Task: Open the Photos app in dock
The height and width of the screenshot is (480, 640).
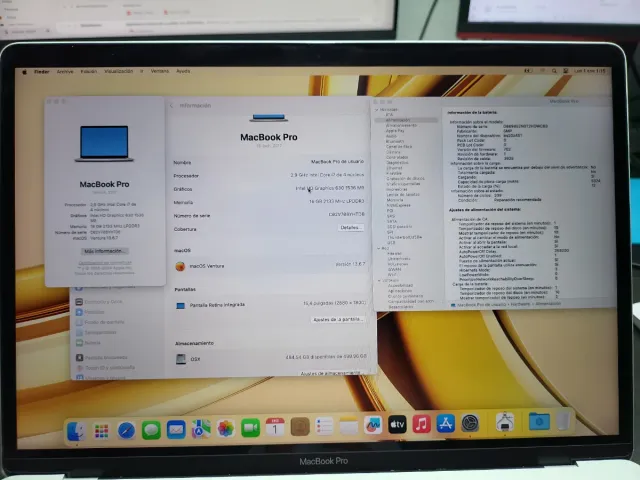Action: pyautogui.click(x=225, y=429)
